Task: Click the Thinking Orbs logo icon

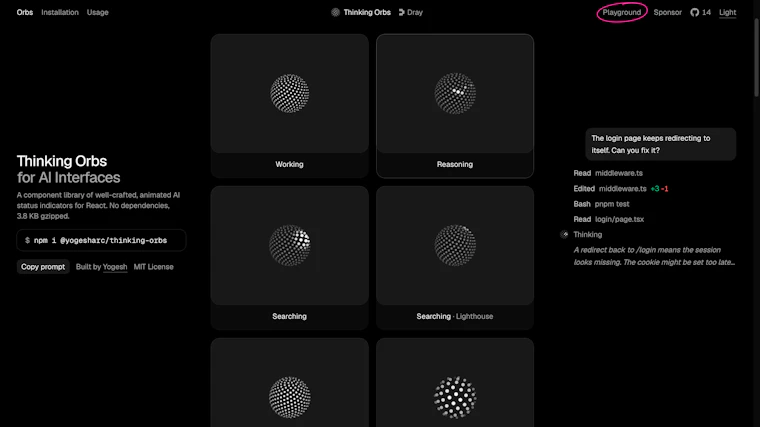Action: tap(335, 12)
